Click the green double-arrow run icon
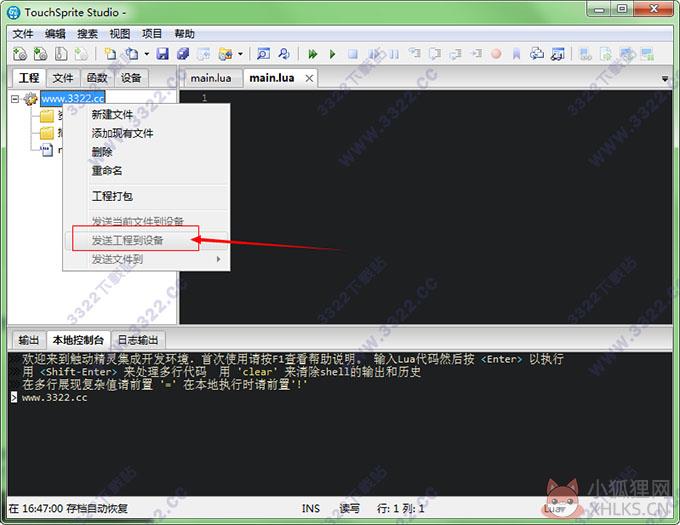680x525 pixels. pyautogui.click(x=312, y=54)
